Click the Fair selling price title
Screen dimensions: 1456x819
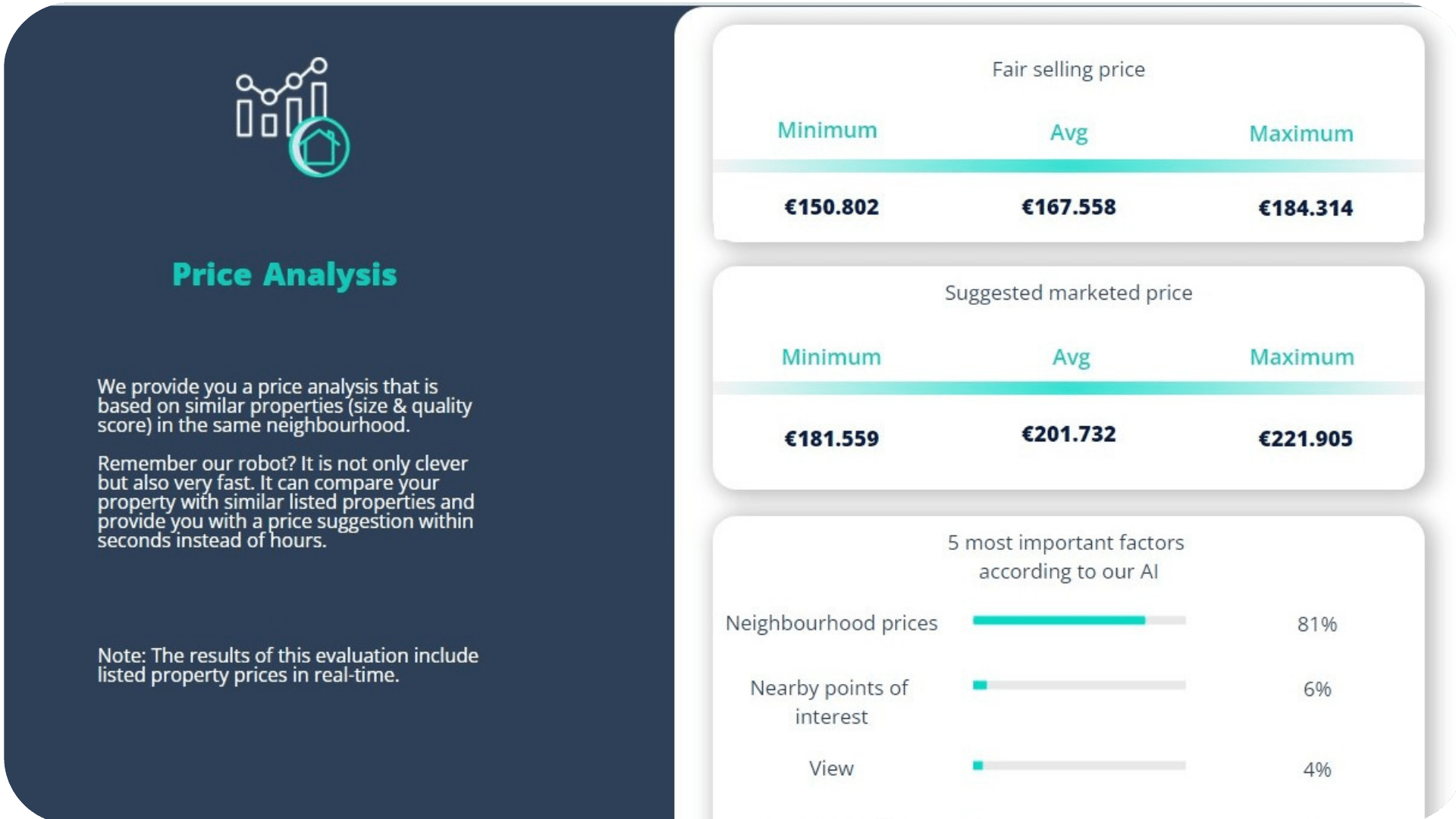click(1068, 69)
